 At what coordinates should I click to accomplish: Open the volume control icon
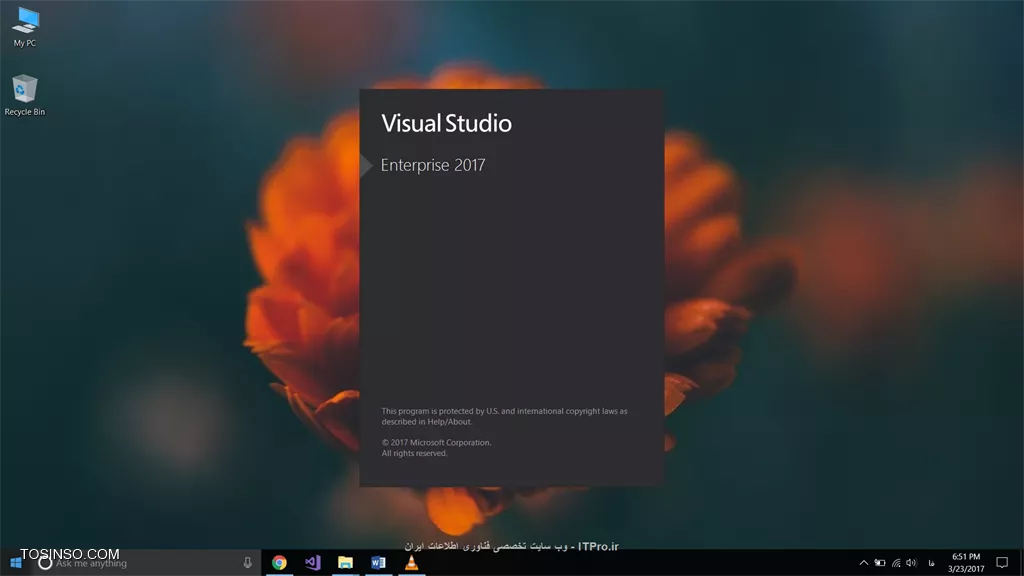click(912, 563)
